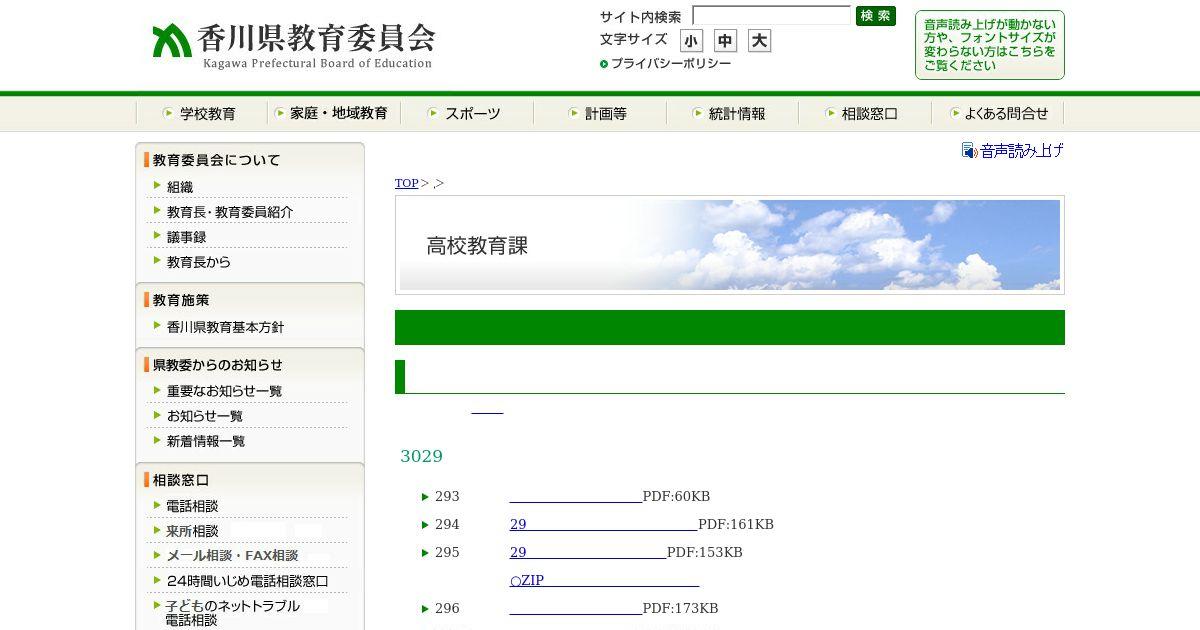Open 組織 in the sidebar
The height and width of the screenshot is (630, 1200).
pyautogui.click(x=180, y=187)
